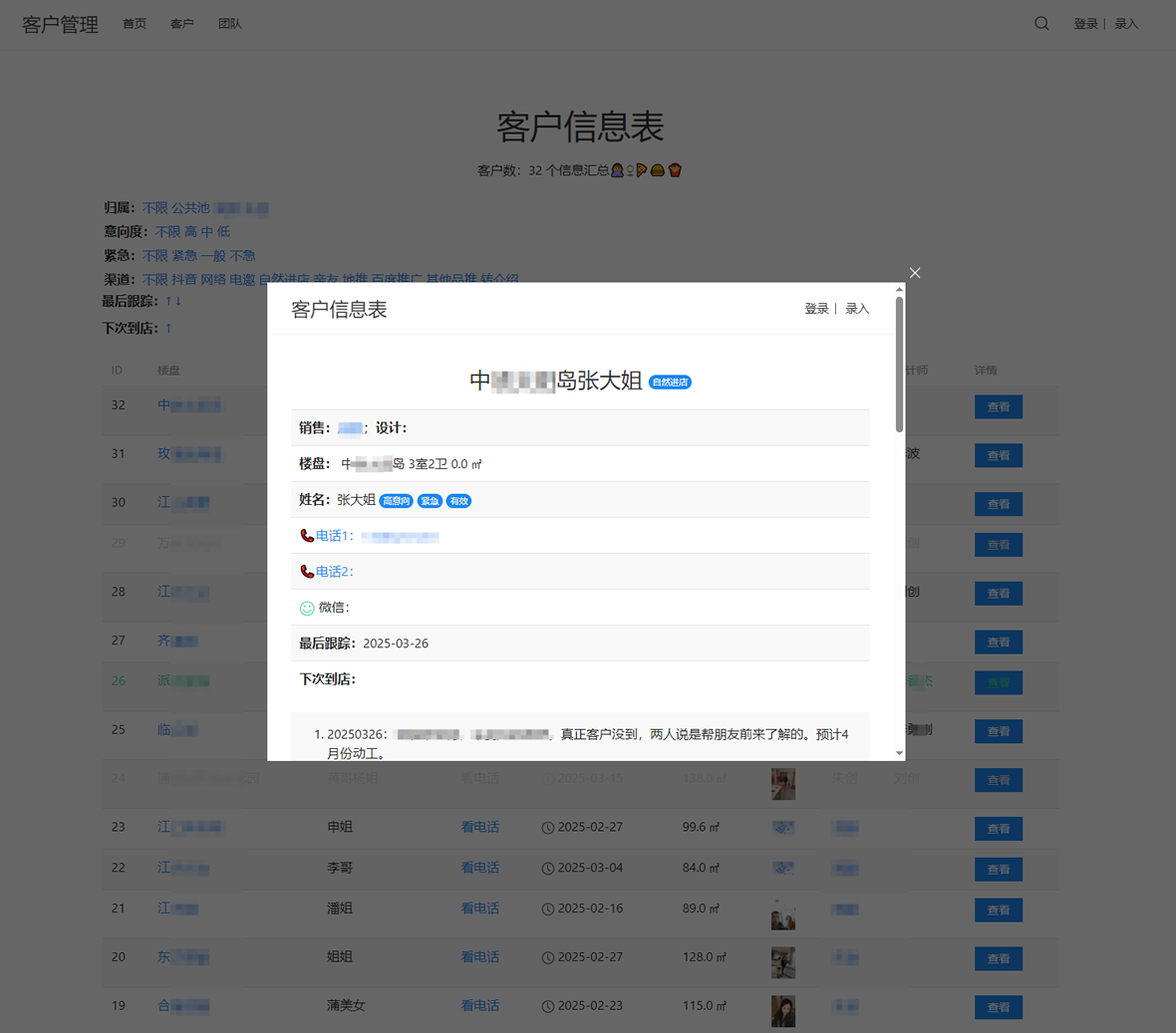The image size is (1176, 1033).
Task: Close the customer info popup with X
Action: coord(915,273)
